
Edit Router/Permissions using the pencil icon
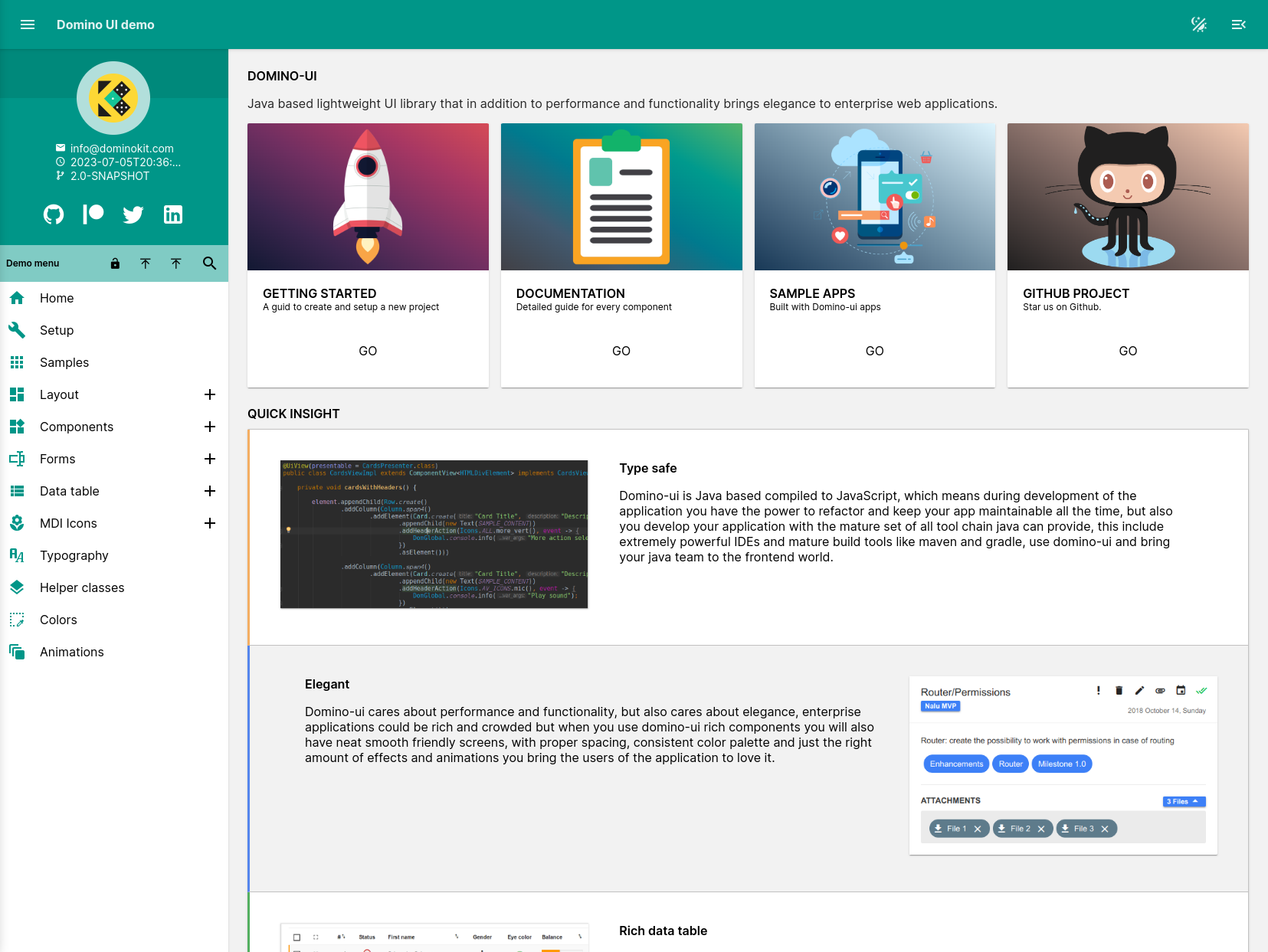pos(1139,690)
